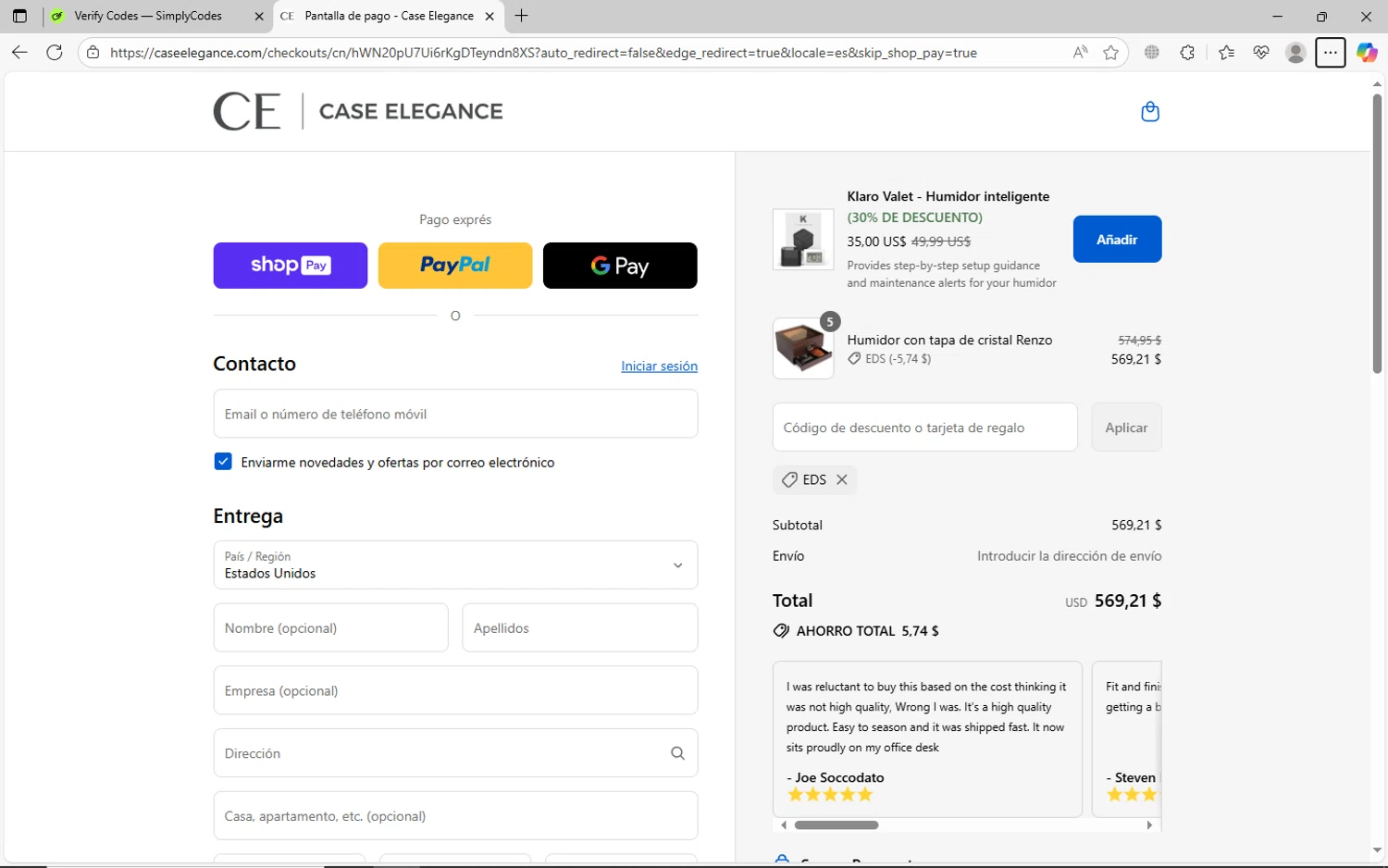Add page to favorites star icon

tap(1110, 53)
